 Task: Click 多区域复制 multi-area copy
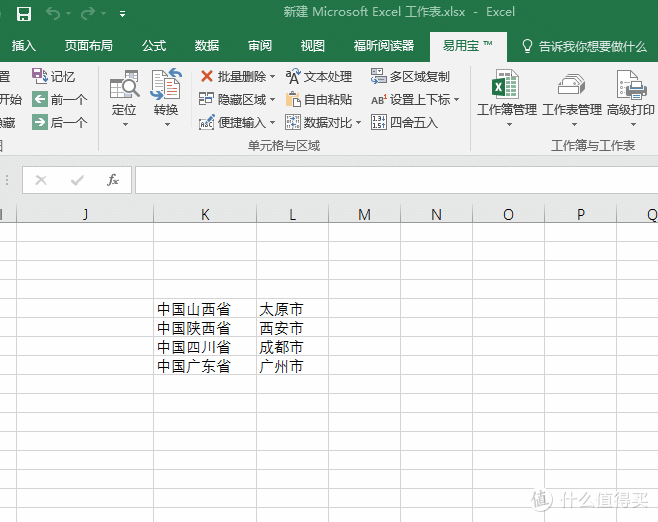coord(410,76)
